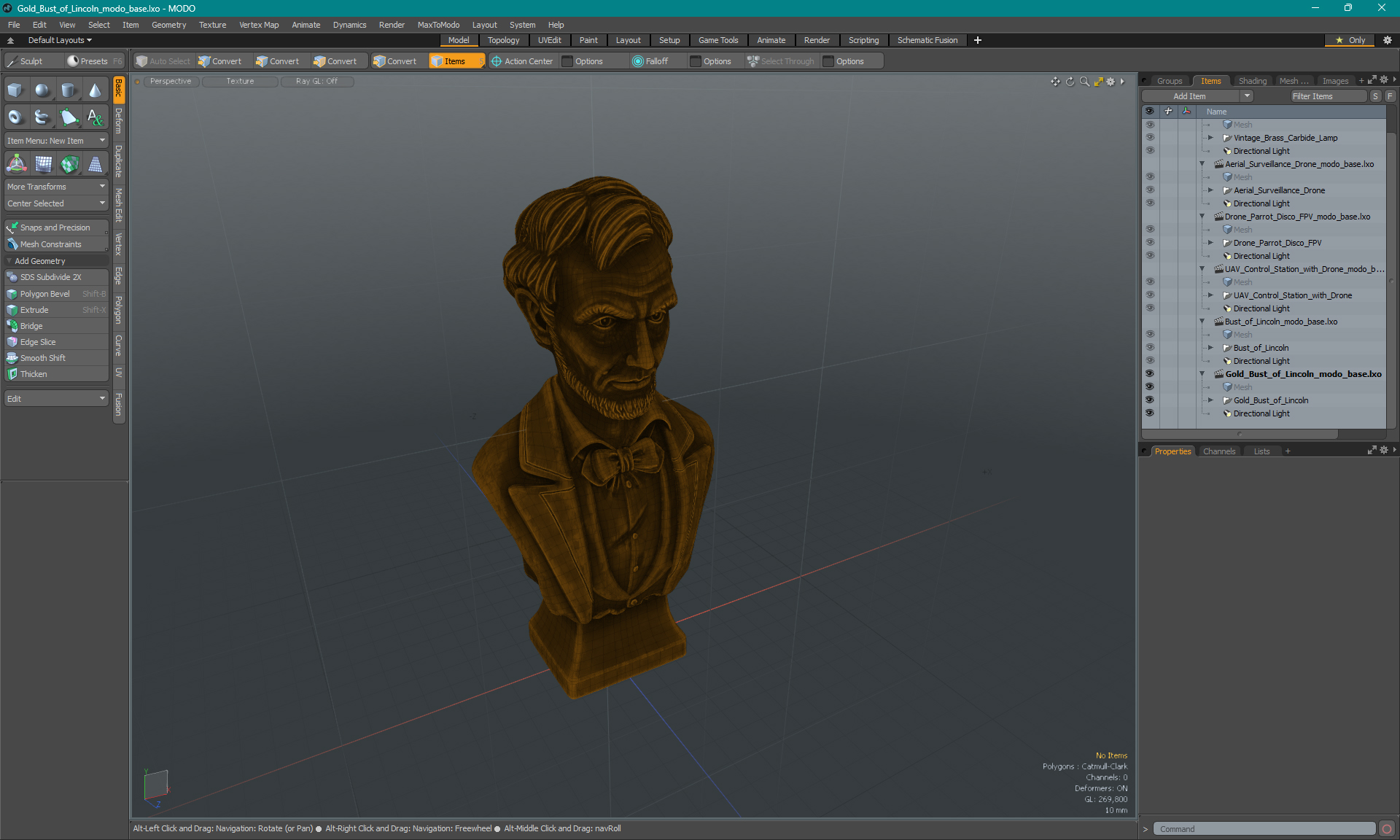Open the Center Selected dropdown
The image size is (1400, 840).
[56, 203]
